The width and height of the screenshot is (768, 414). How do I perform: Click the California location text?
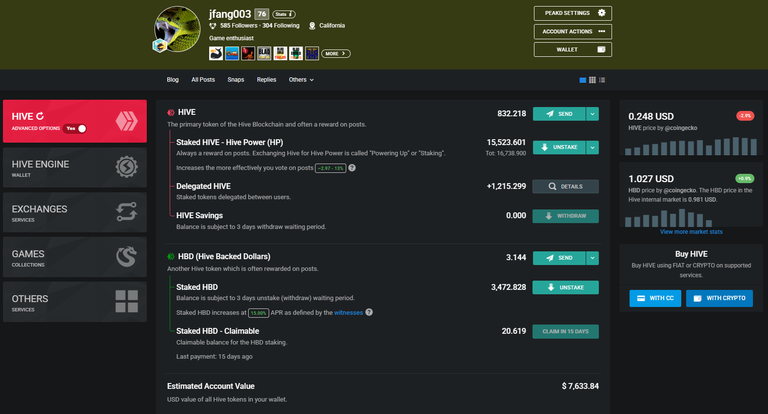click(x=332, y=25)
